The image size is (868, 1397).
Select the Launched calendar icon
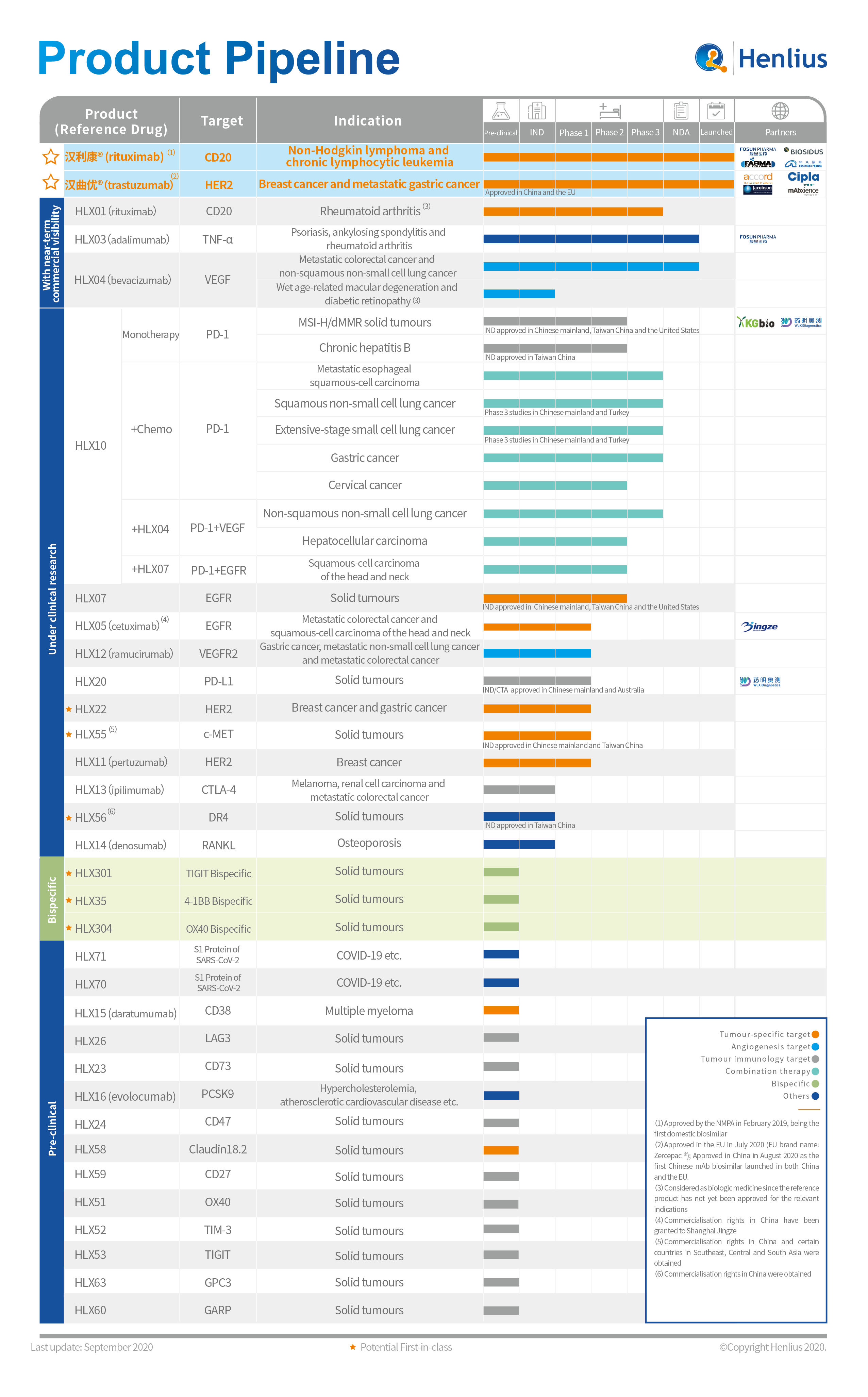(717, 110)
